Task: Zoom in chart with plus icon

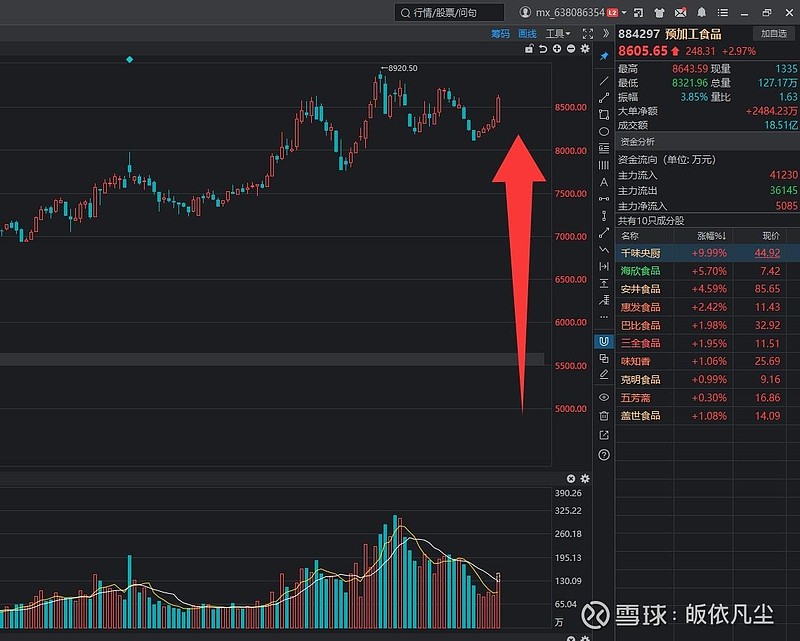Action: [x=557, y=48]
